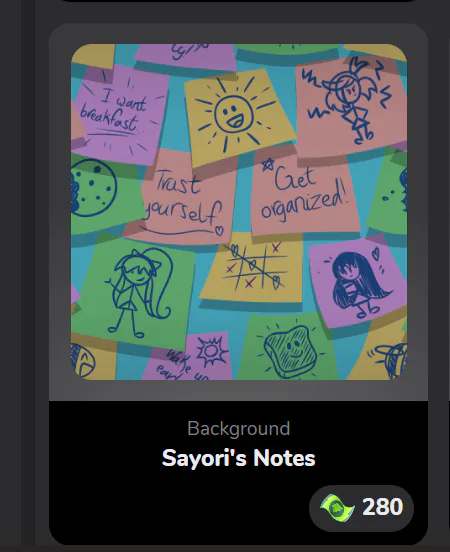Click the long-haired girl holding book doodle
This screenshot has width=450, height=552.
point(358,283)
